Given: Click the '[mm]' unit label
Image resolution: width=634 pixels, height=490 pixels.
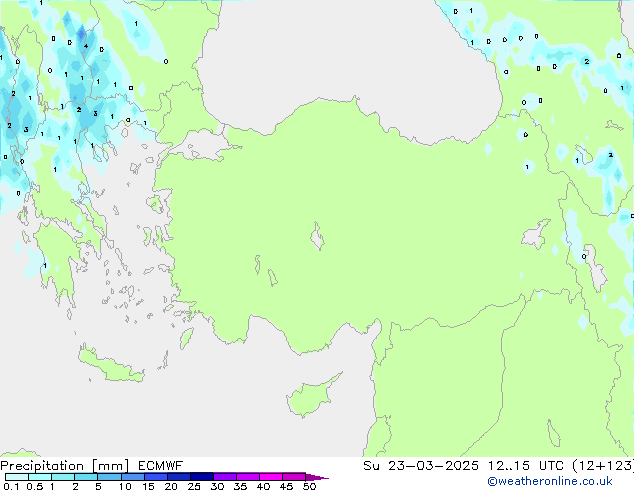Looking at the screenshot, I should click(111, 466).
